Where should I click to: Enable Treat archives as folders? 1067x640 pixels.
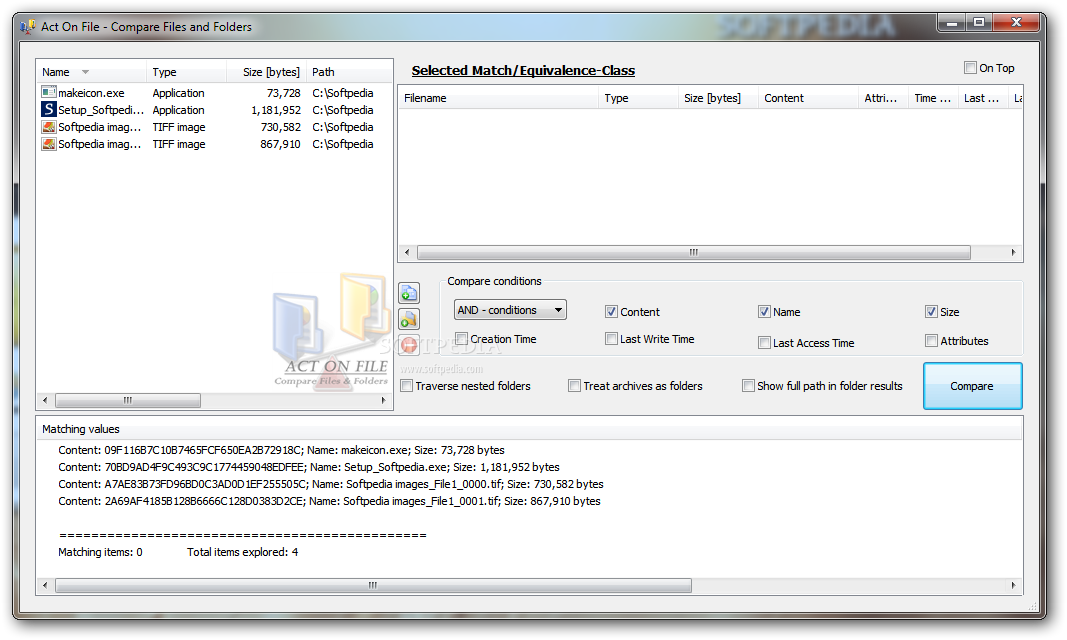point(574,386)
